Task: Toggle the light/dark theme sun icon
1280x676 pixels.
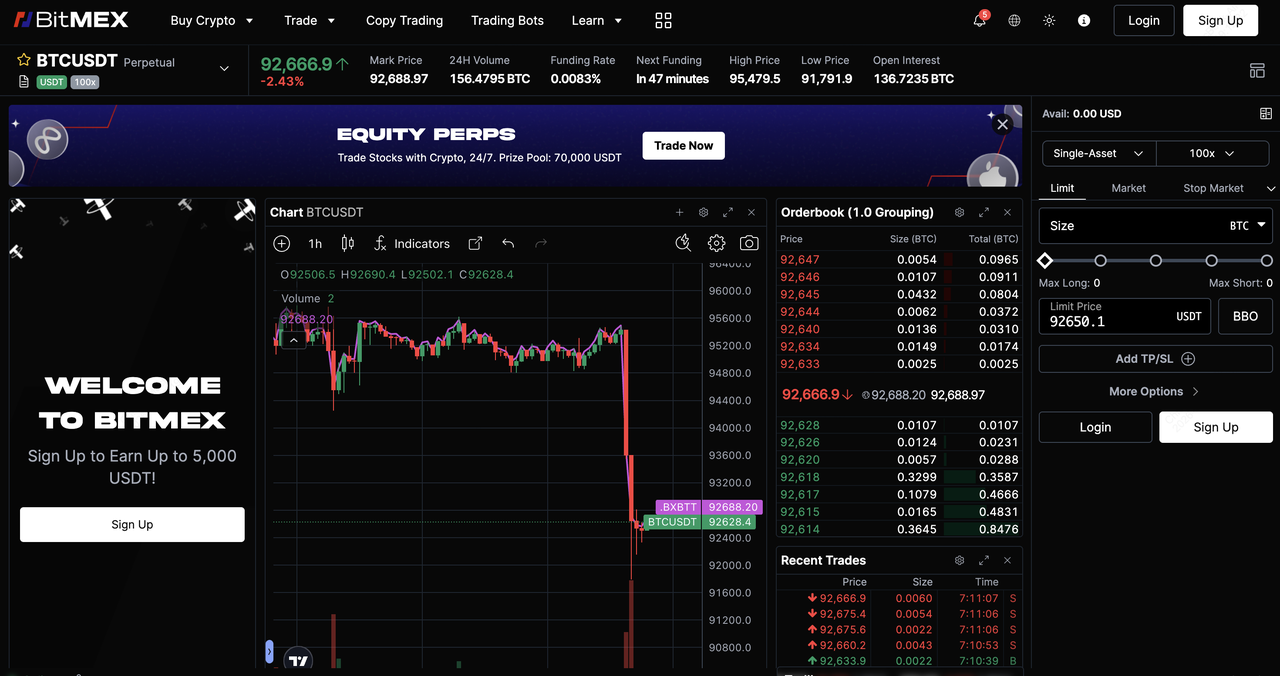Action: click(1049, 21)
